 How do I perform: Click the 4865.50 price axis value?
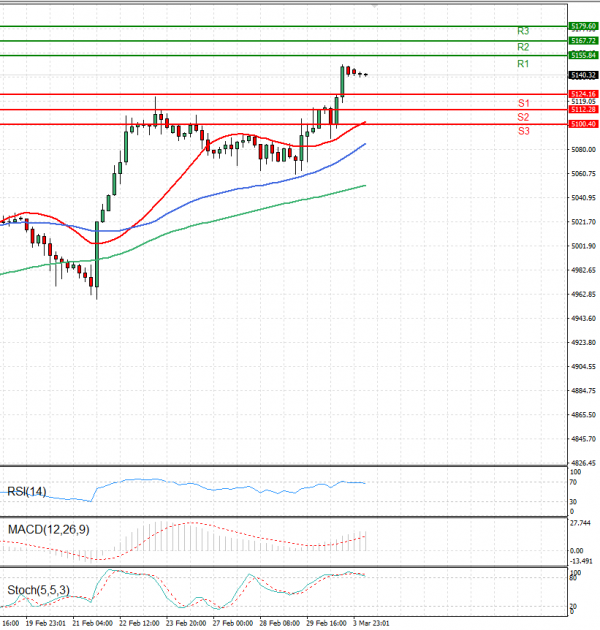point(584,415)
